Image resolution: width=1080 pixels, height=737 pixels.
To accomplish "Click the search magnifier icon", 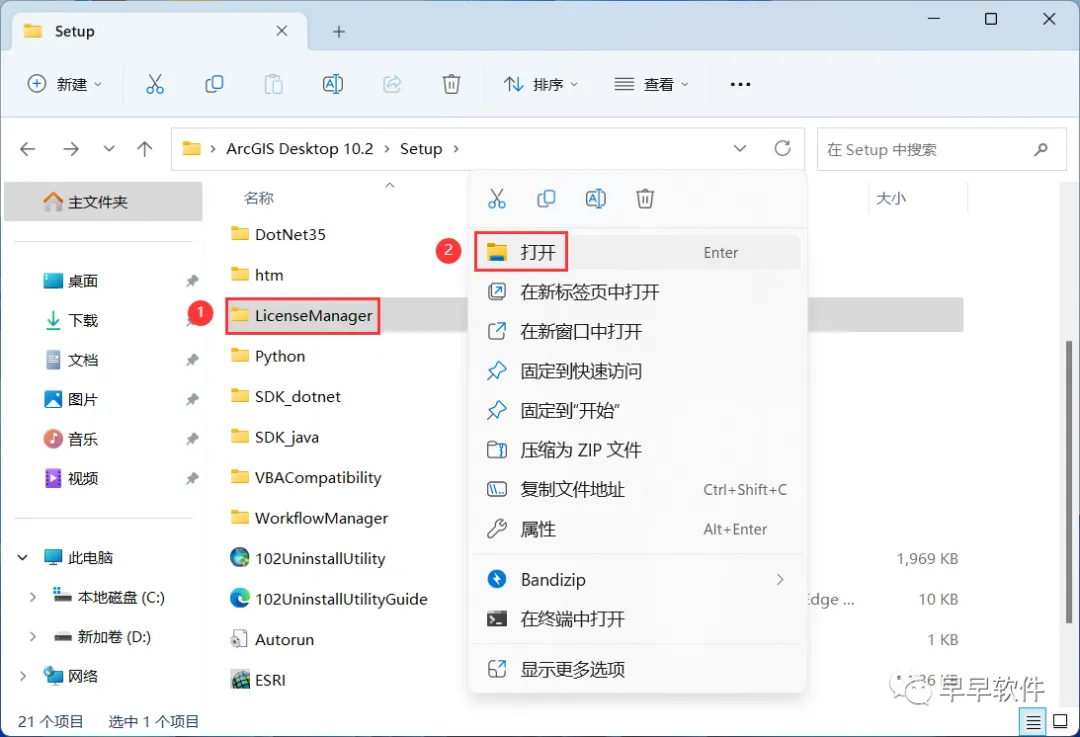I will click(1041, 149).
